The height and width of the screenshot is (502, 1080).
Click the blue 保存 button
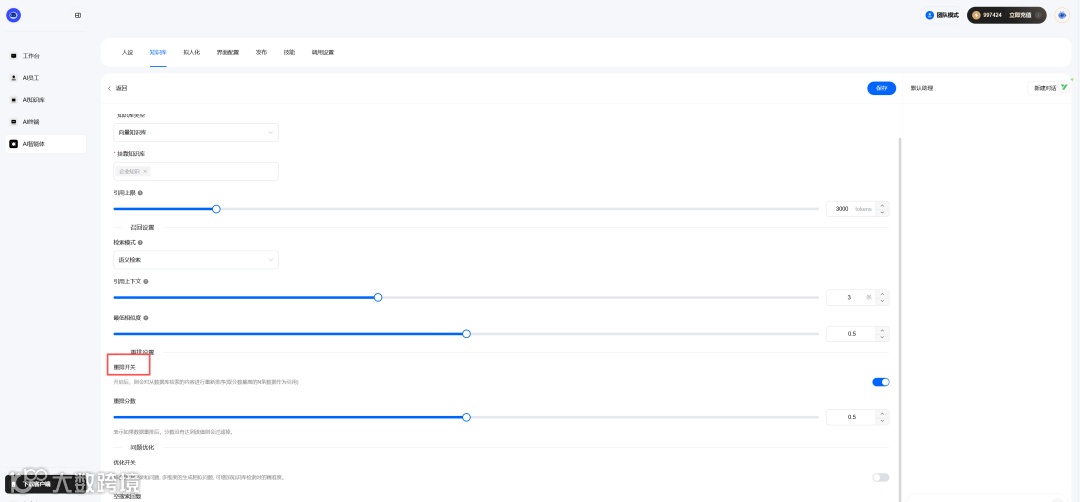pyautogui.click(x=881, y=88)
